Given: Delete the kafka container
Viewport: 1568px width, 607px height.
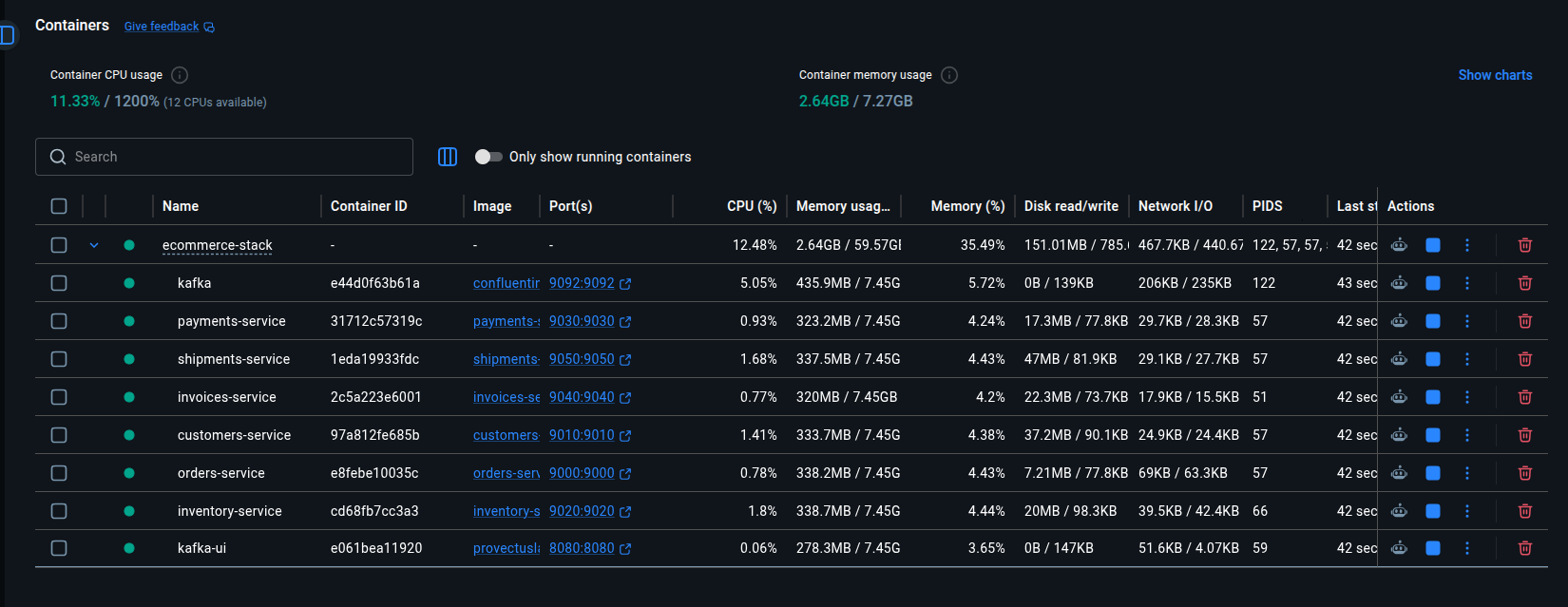Looking at the screenshot, I should [1525, 283].
